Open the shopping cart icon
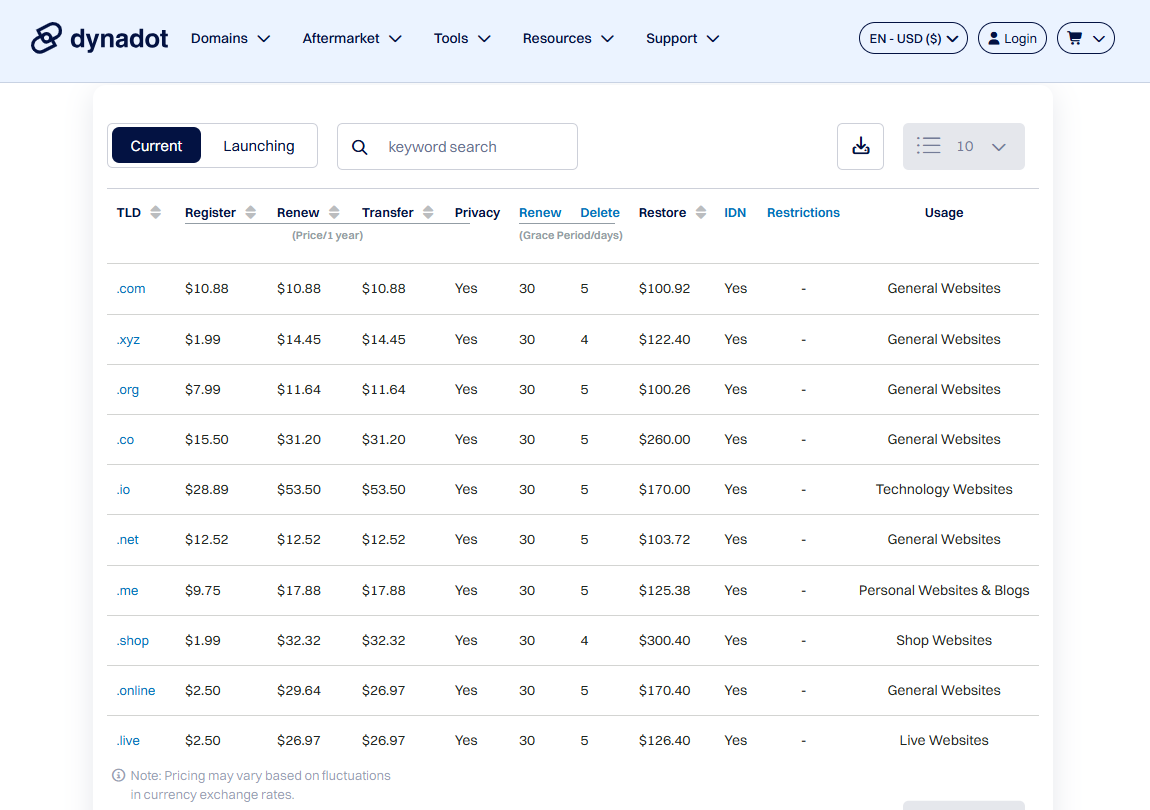1150x810 pixels. (1074, 38)
